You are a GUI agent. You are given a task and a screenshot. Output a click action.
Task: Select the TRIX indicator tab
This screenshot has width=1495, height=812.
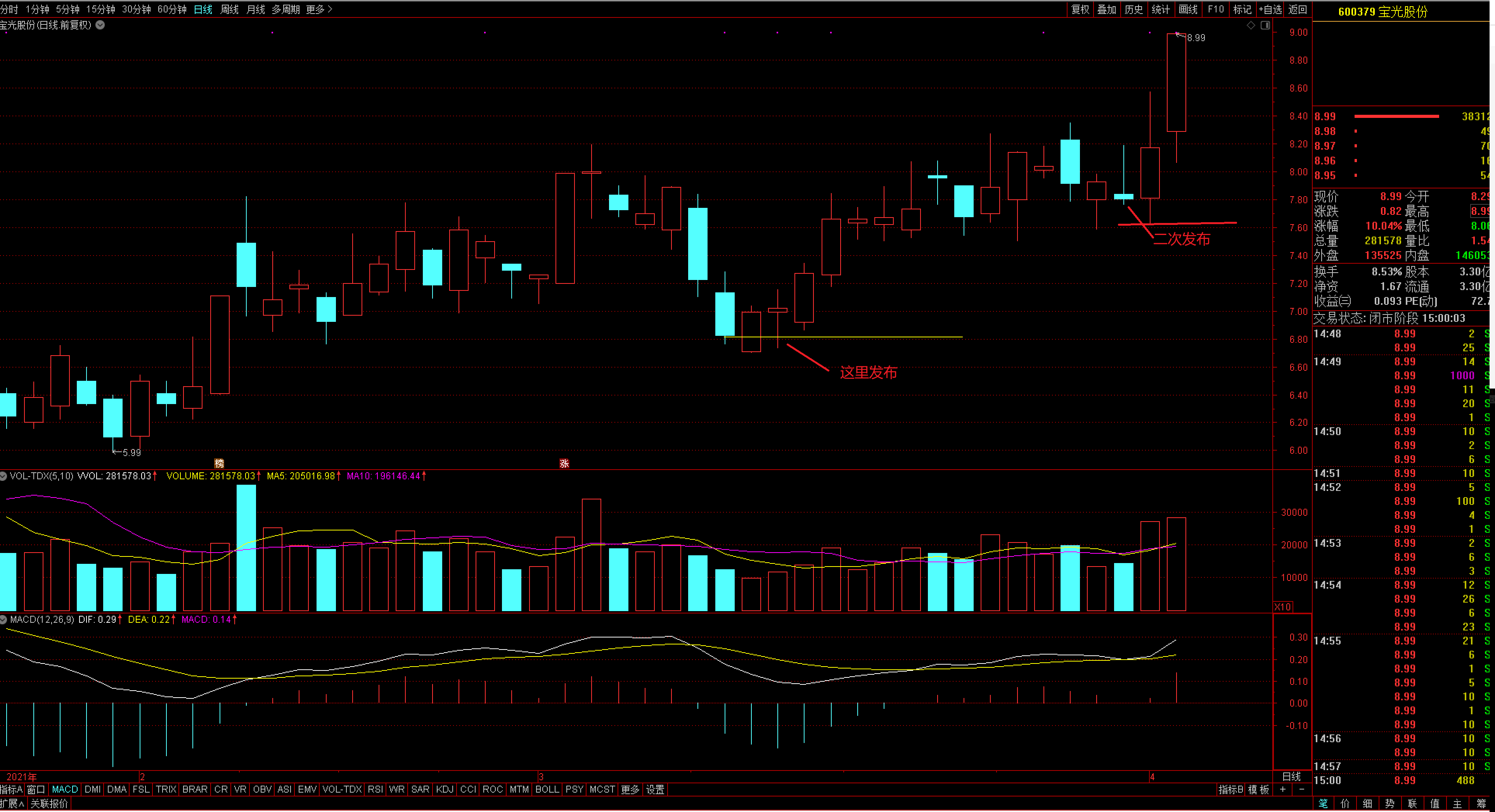tap(166, 790)
